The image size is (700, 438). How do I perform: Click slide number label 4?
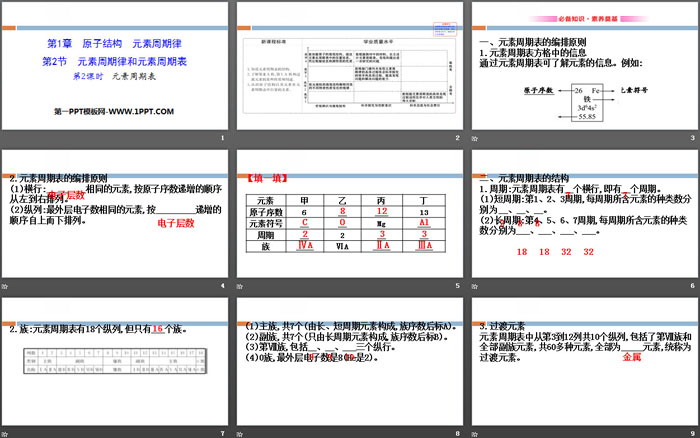point(222,286)
